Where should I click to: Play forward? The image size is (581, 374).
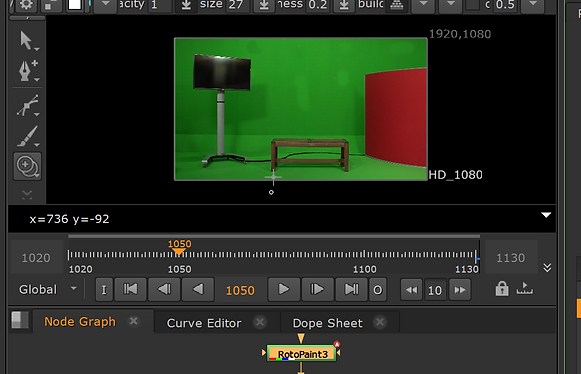(x=283, y=289)
